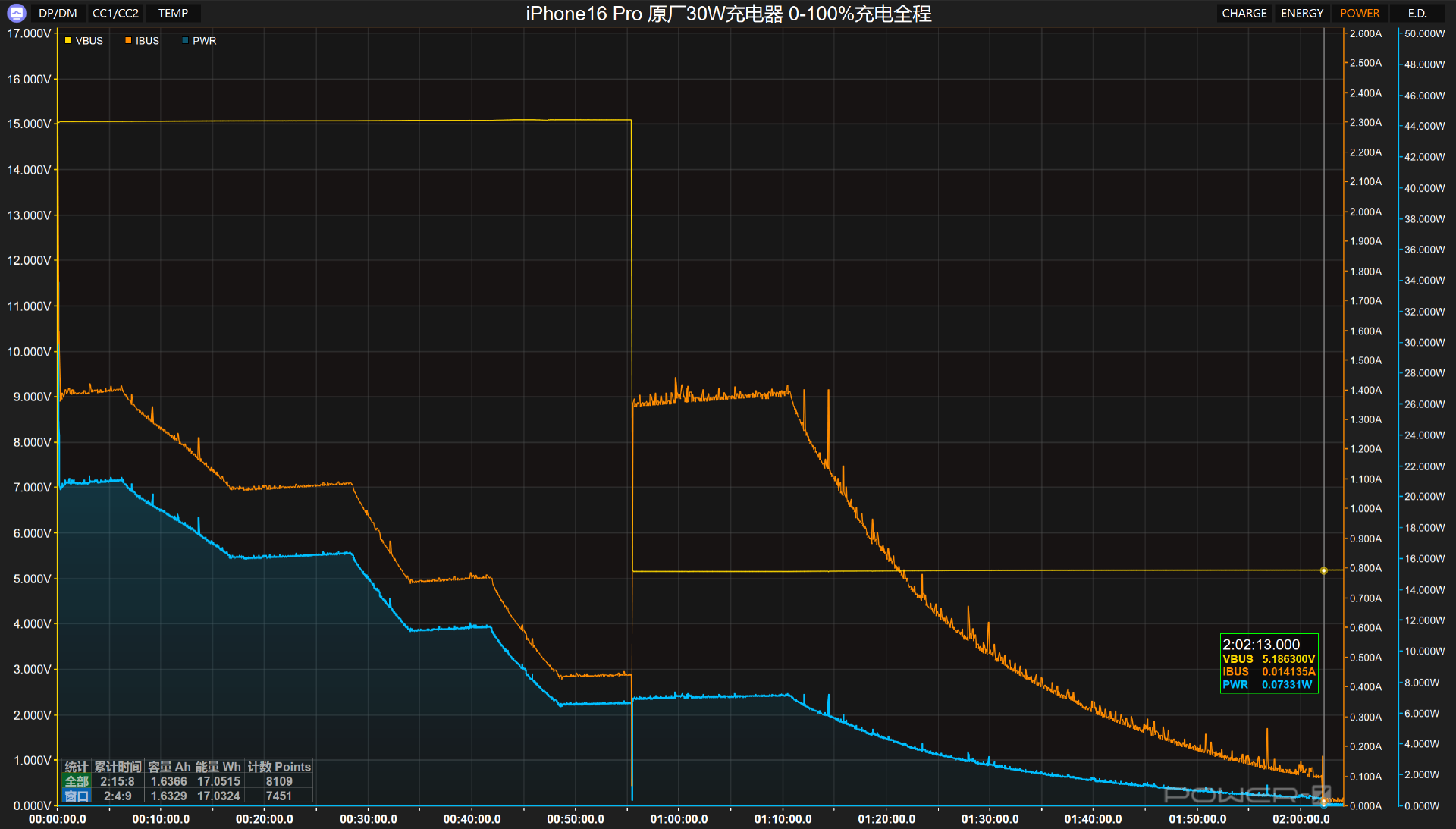Switch to the TEMP tab
The image size is (1456, 829).
(173, 13)
